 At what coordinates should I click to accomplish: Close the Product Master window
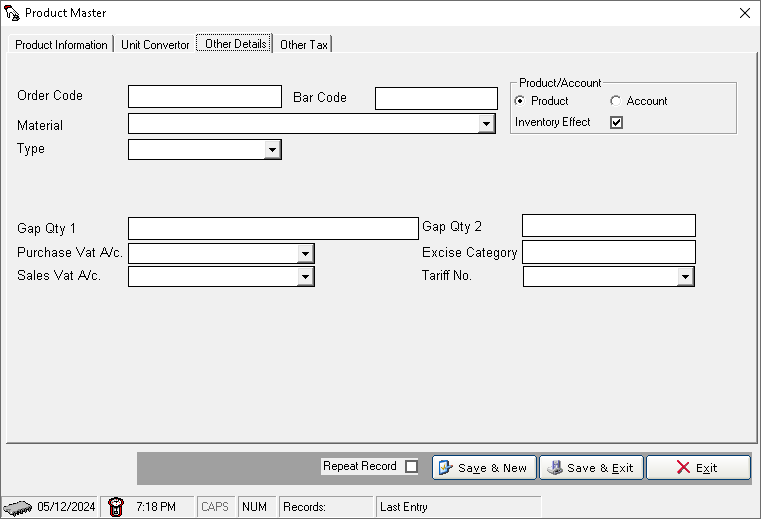(x=745, y=13)
